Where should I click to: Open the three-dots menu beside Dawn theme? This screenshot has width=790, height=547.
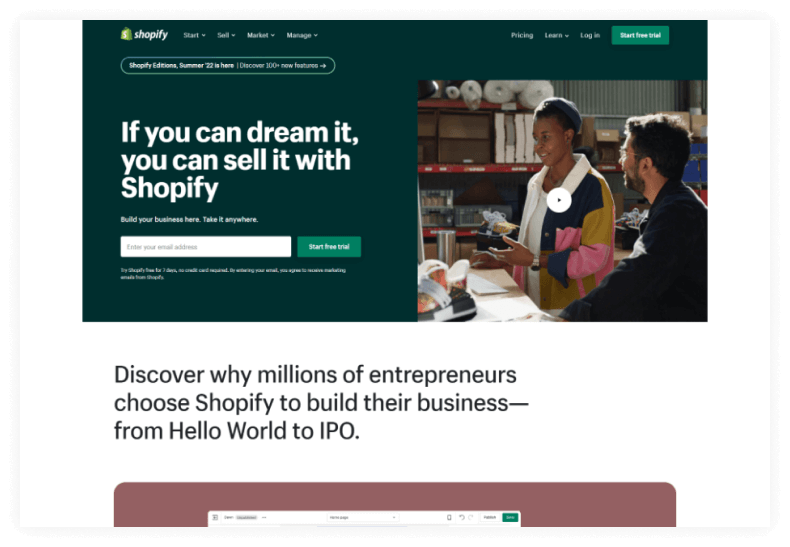click(x=264, y=517)
